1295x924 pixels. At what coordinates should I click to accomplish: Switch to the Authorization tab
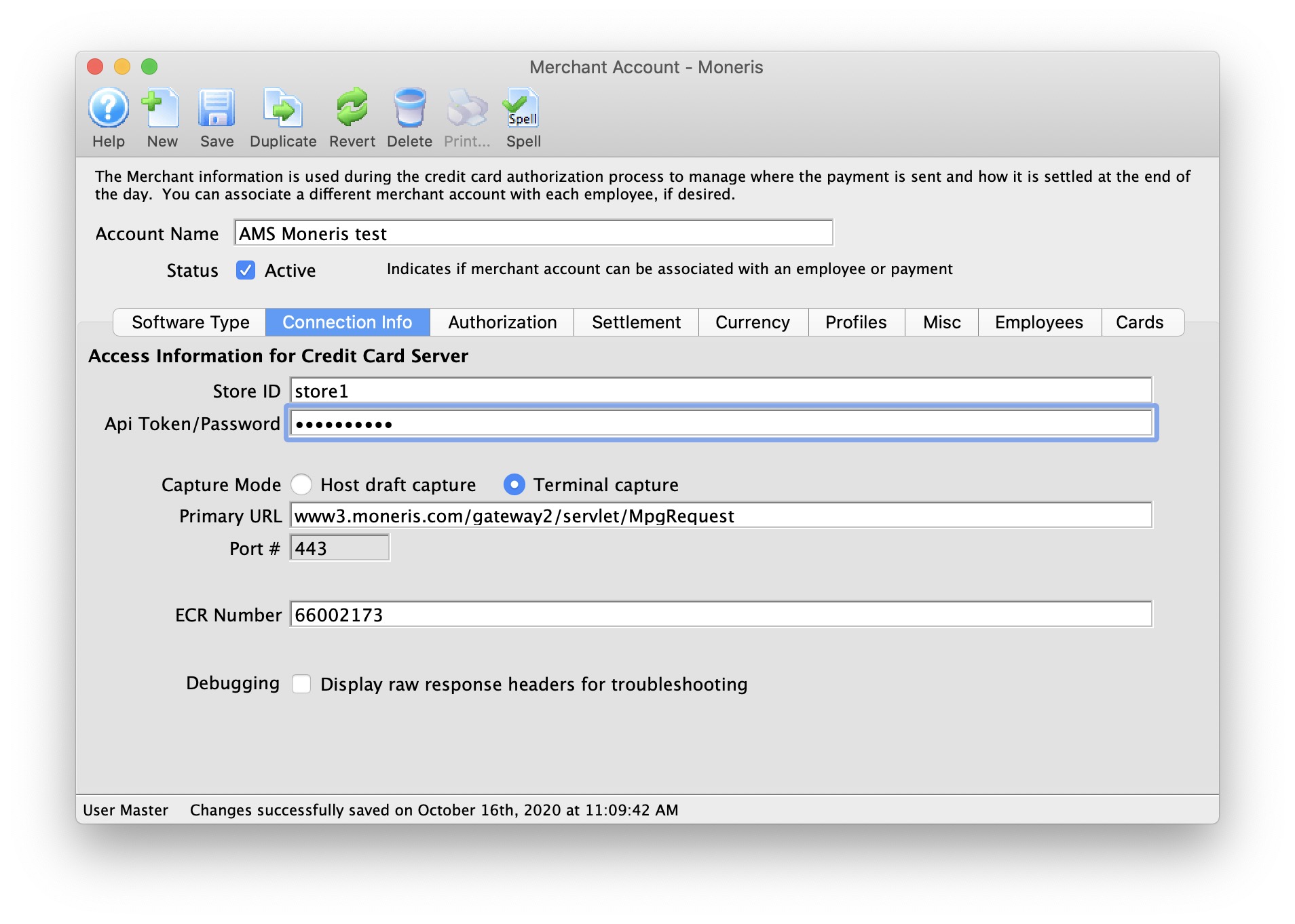click(502, 322)
